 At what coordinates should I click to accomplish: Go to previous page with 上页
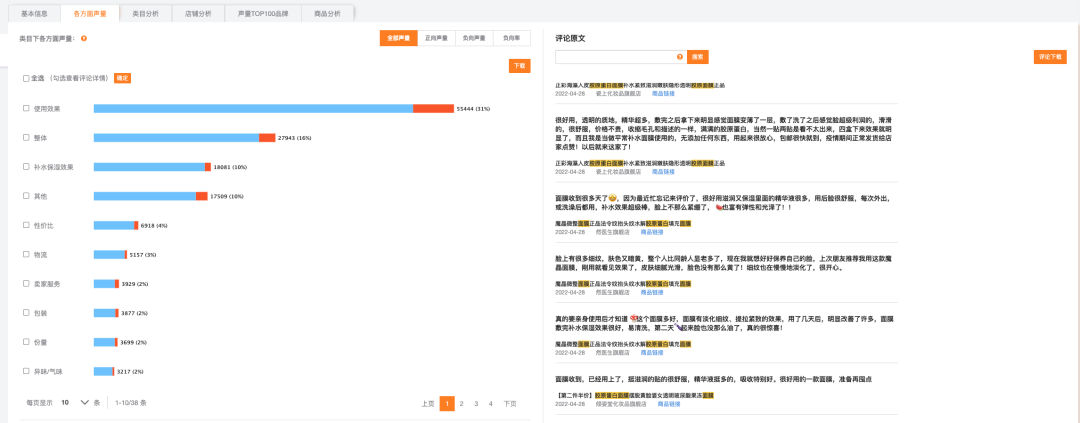(x=428, y=404)
